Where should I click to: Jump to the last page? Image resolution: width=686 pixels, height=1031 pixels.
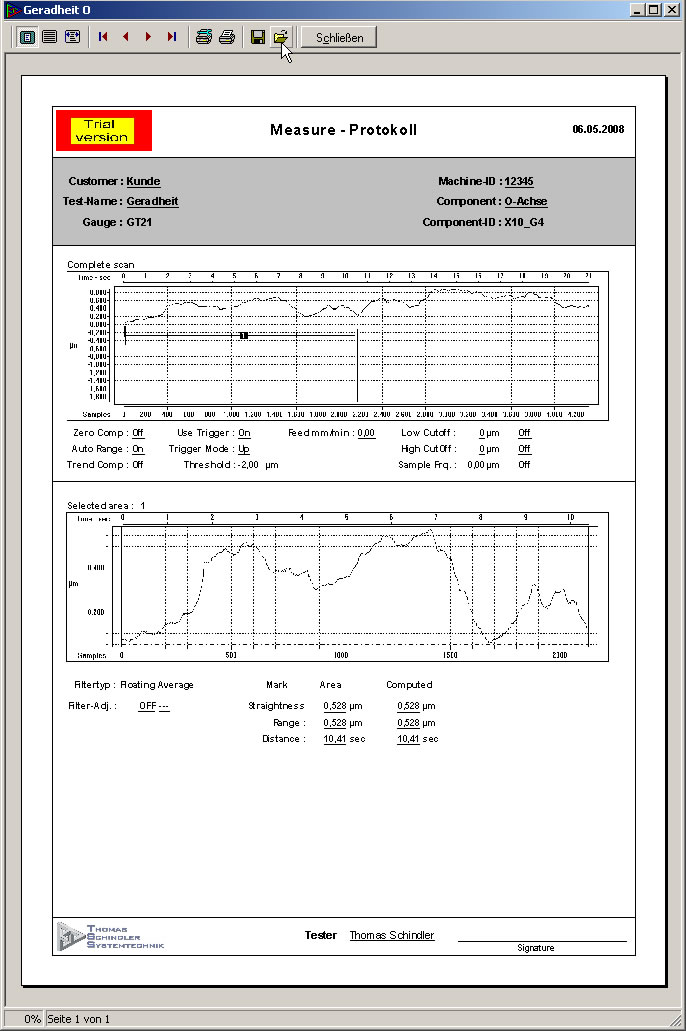point(172,37)
